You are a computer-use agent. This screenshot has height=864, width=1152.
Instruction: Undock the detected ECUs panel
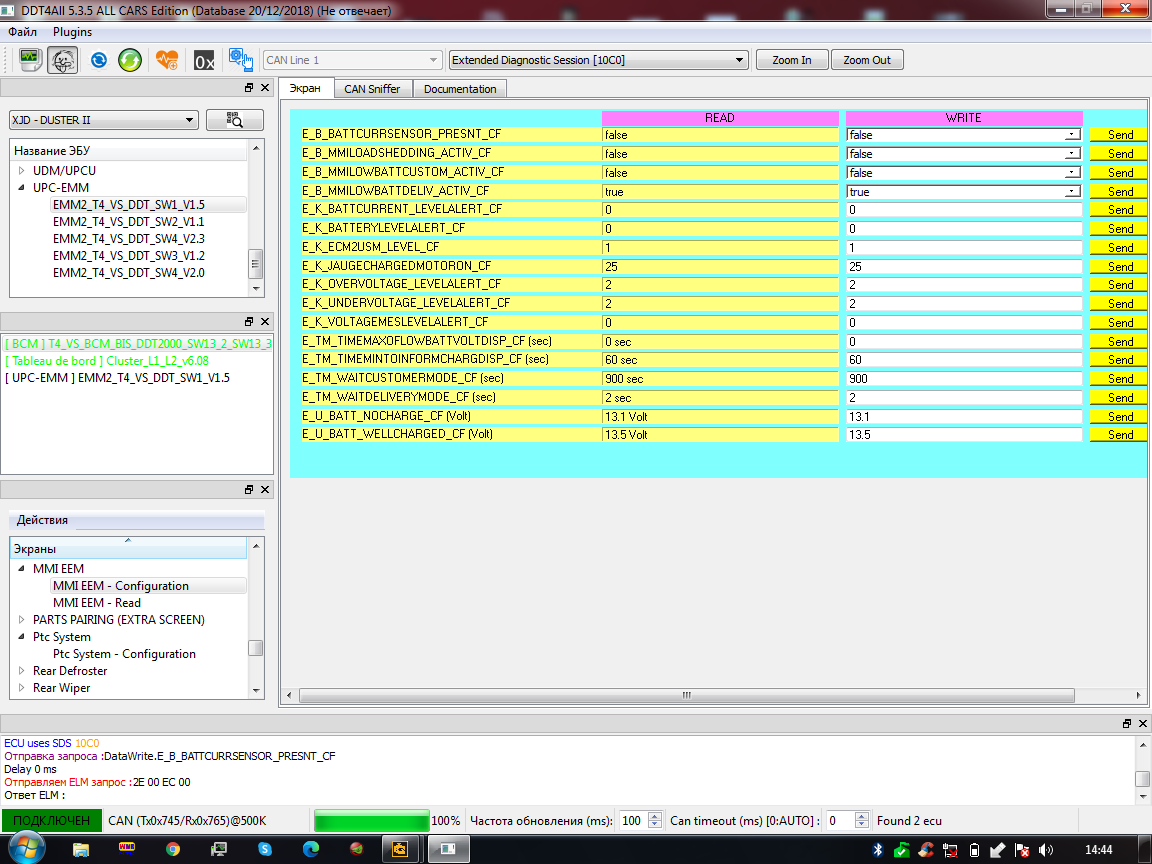pos(249,321)
